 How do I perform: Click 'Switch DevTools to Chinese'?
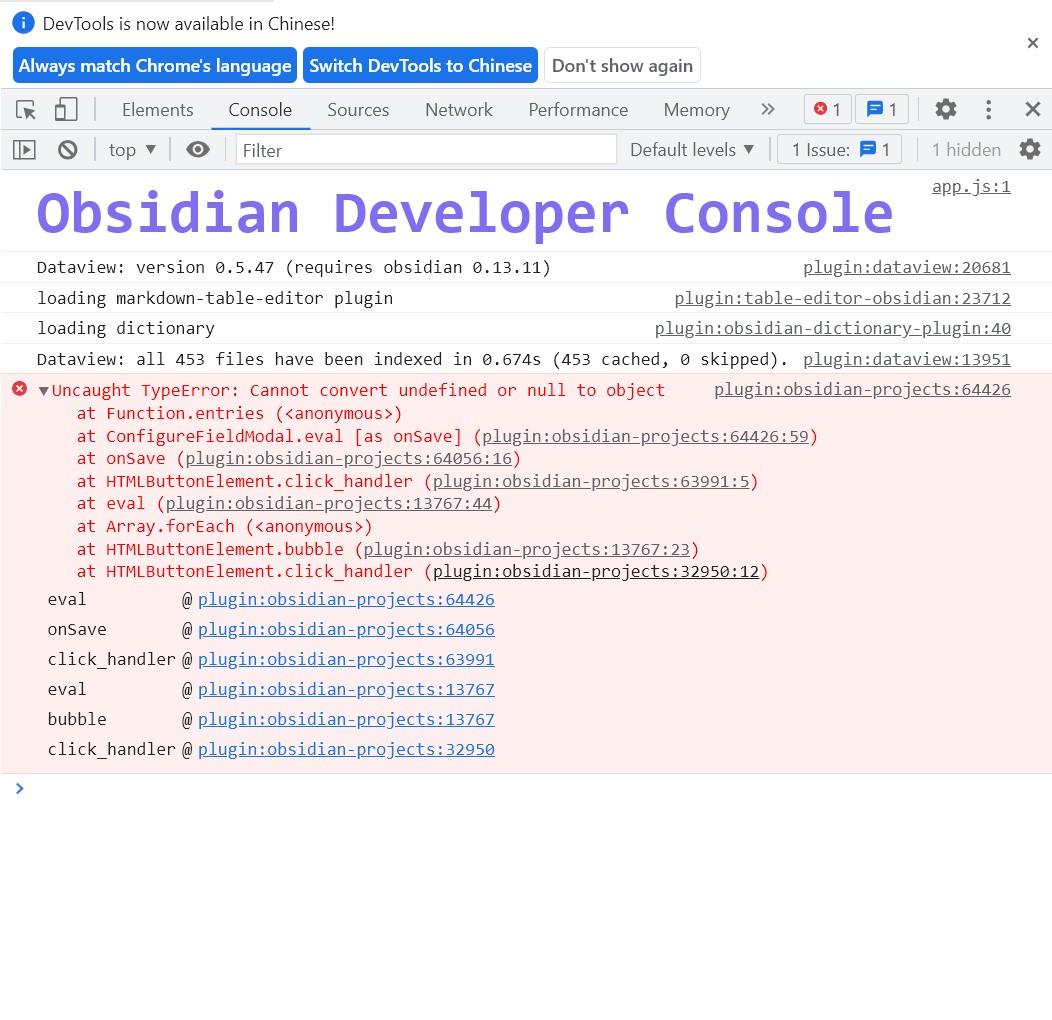click(x=420, y=65)
